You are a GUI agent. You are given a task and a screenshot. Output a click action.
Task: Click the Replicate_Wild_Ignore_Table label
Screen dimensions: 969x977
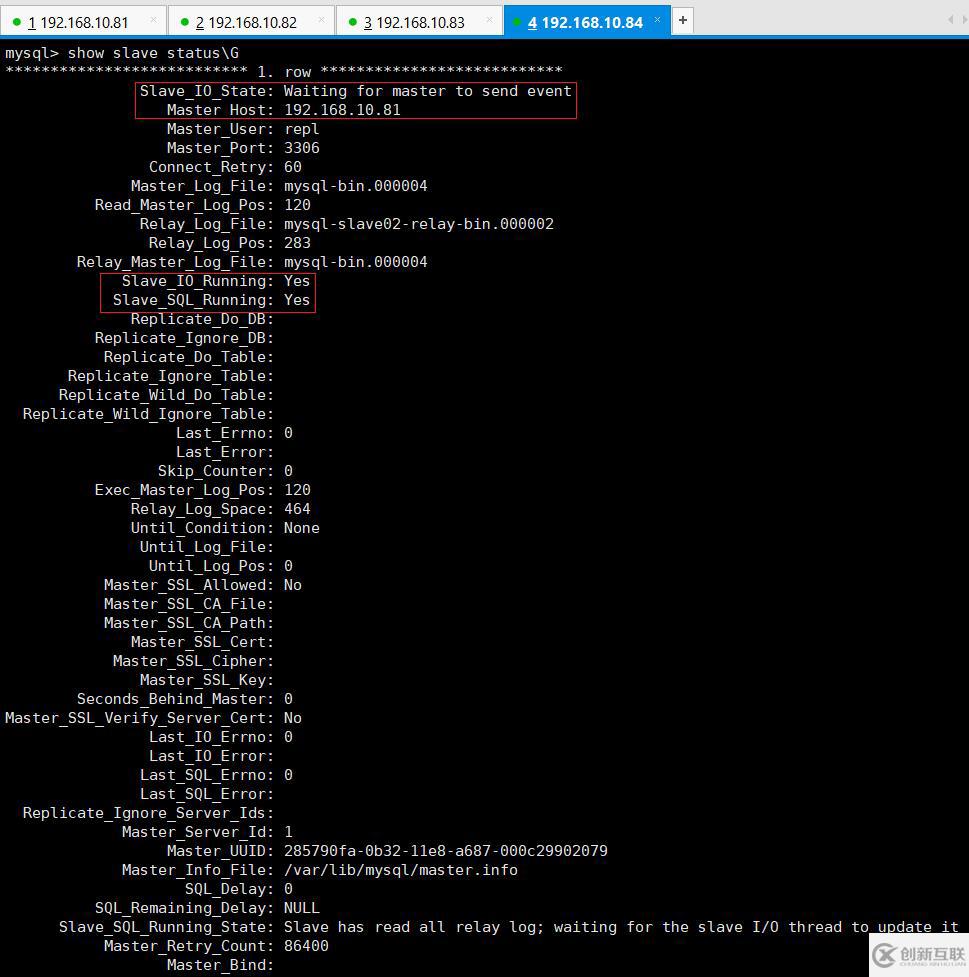(148, 414)
